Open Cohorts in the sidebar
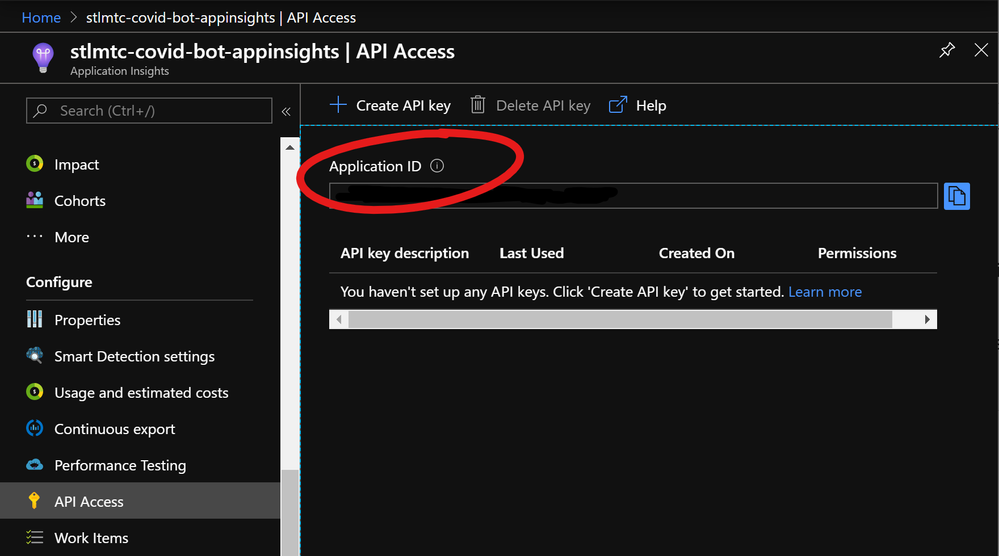This screenshot has width=999, height=556. coord(80,201)
